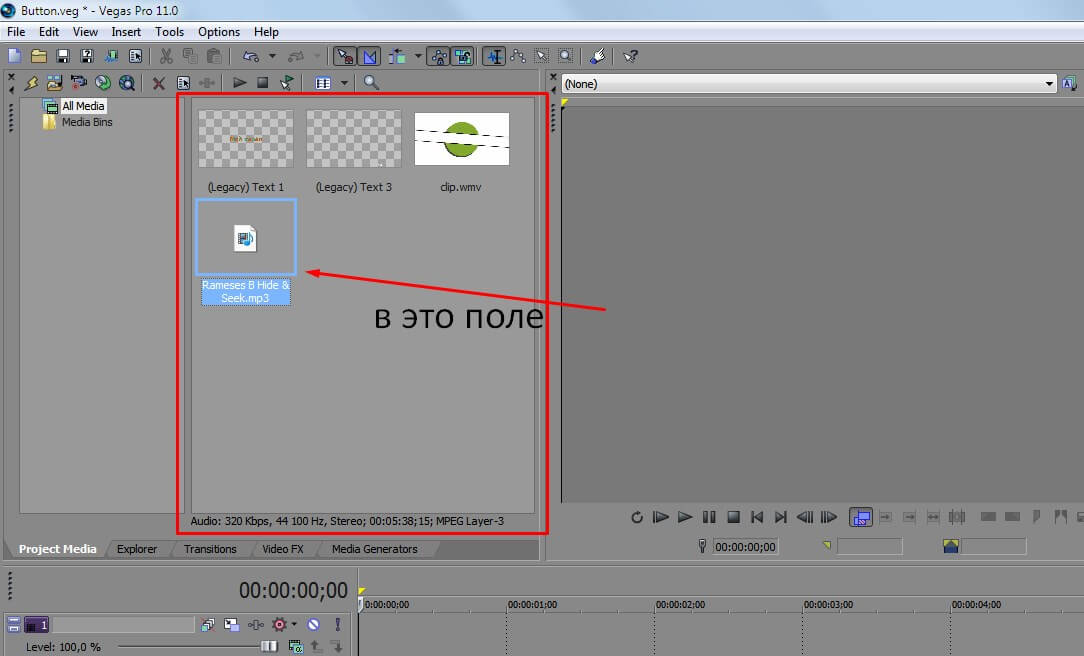Click the Search Media Bins magnifier
The height and width of the screenshot is (656, 1084).
371,83
